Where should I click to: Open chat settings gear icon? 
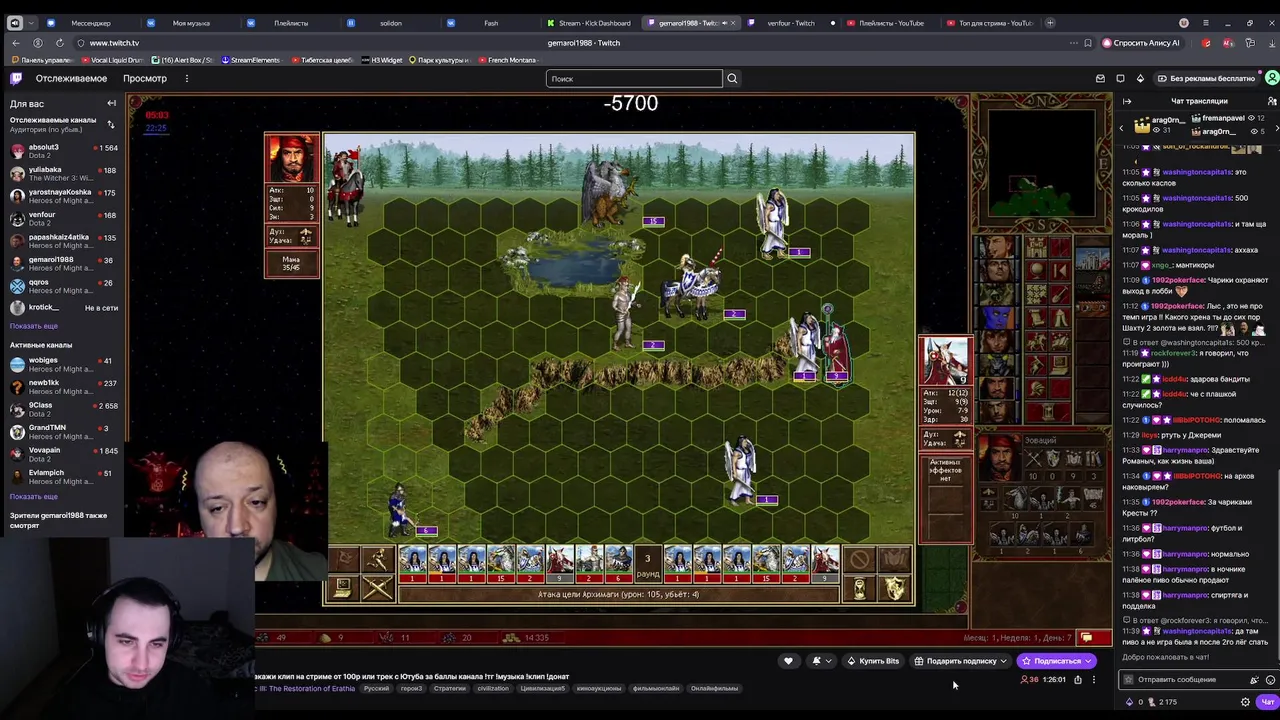1245,702
